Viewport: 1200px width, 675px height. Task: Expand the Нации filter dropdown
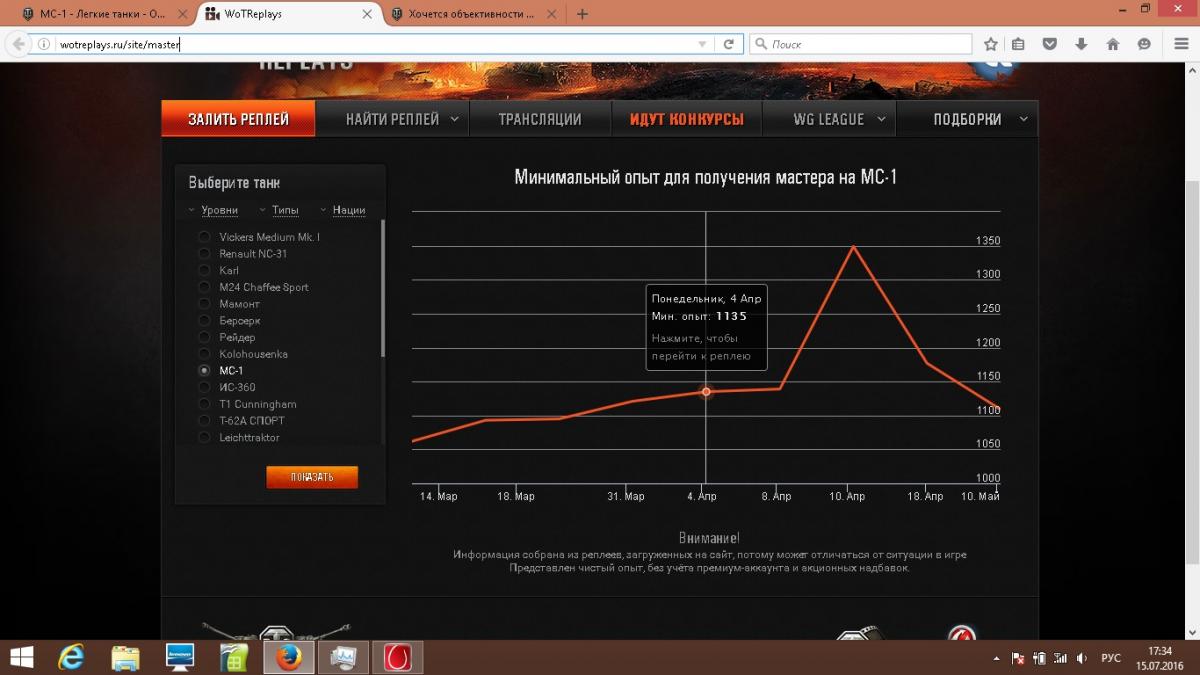point(342,210)
